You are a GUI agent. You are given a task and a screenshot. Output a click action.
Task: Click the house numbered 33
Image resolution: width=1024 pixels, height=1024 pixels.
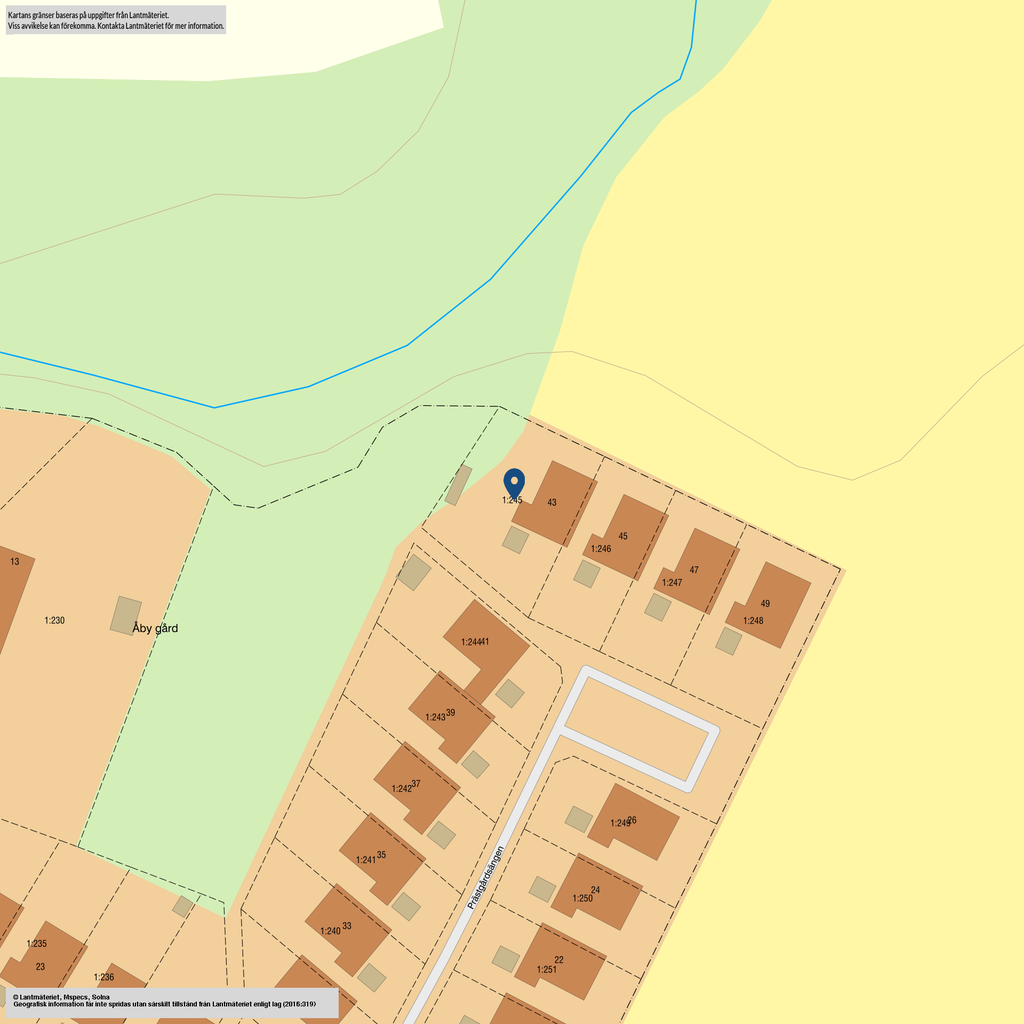coord(346,927)
